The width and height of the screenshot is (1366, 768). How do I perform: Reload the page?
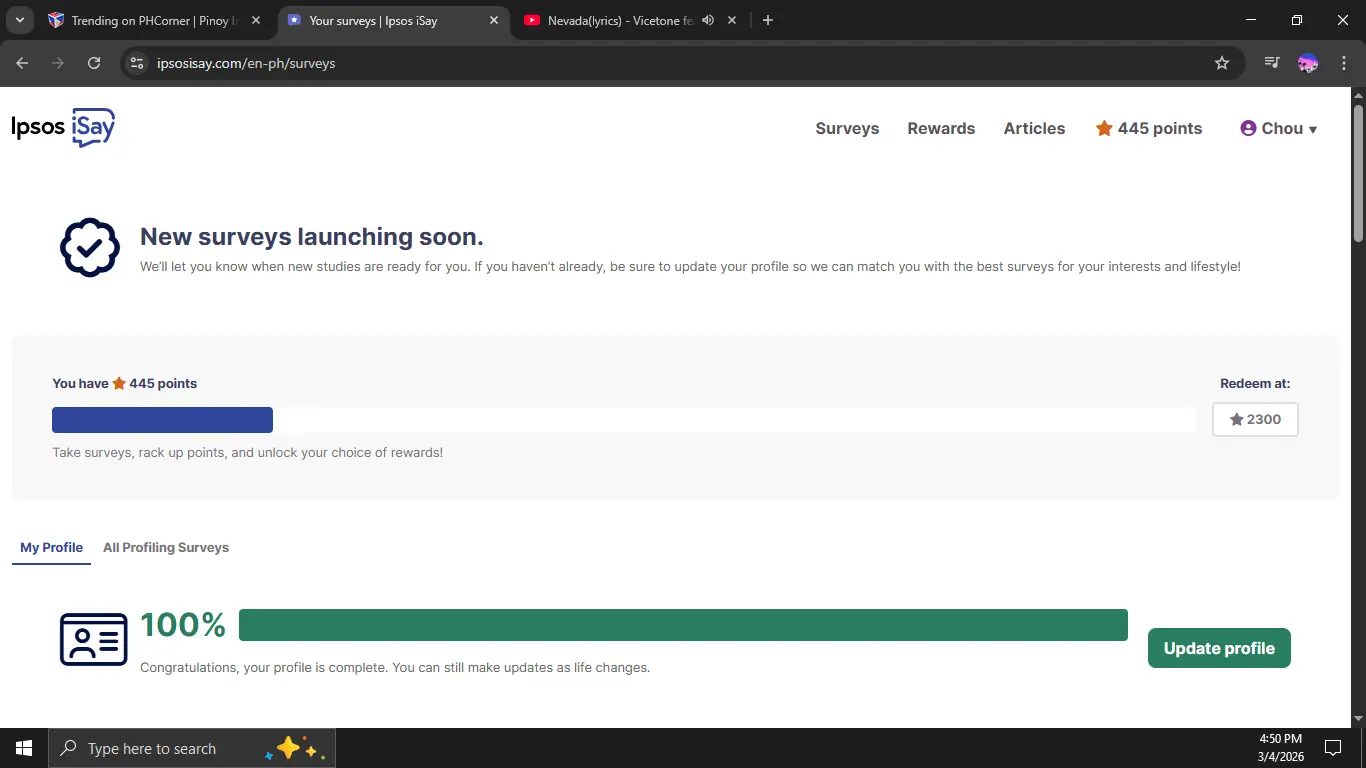pos(94,63)
